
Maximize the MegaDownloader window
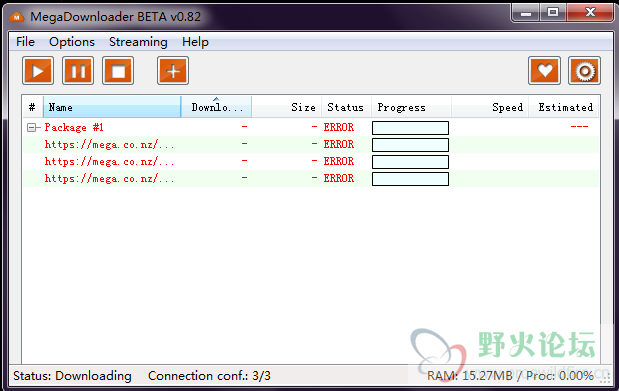pos(553,13)
